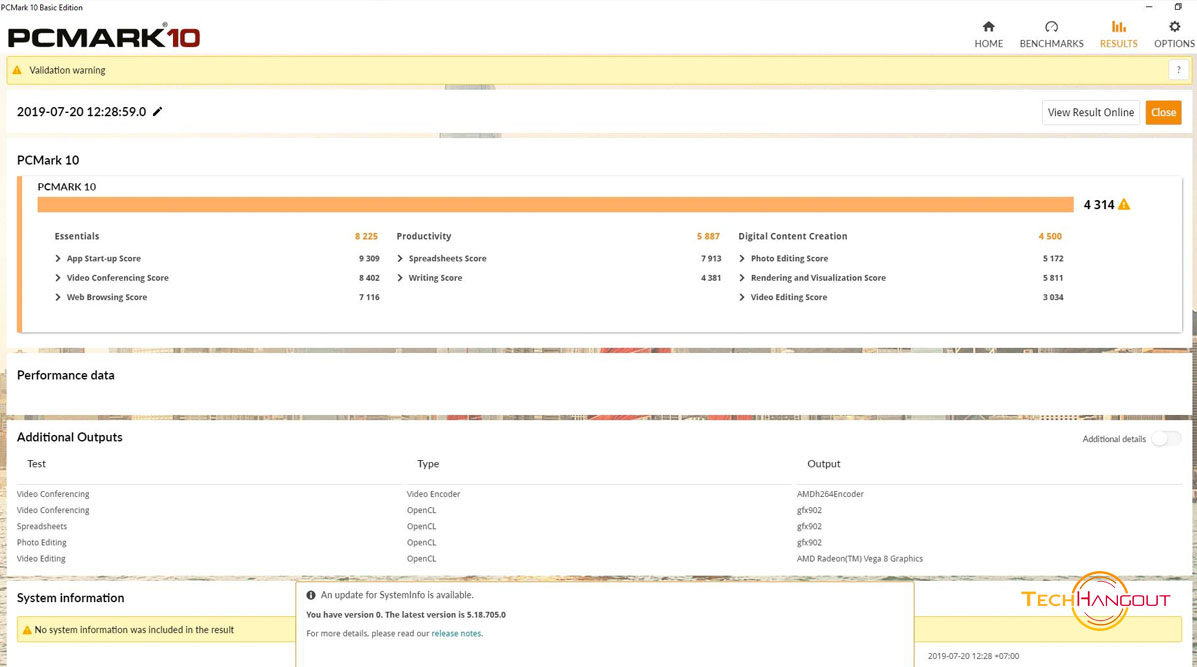1197x667 pixels.
Task: Click the Type column header
Action: (428, 464)
